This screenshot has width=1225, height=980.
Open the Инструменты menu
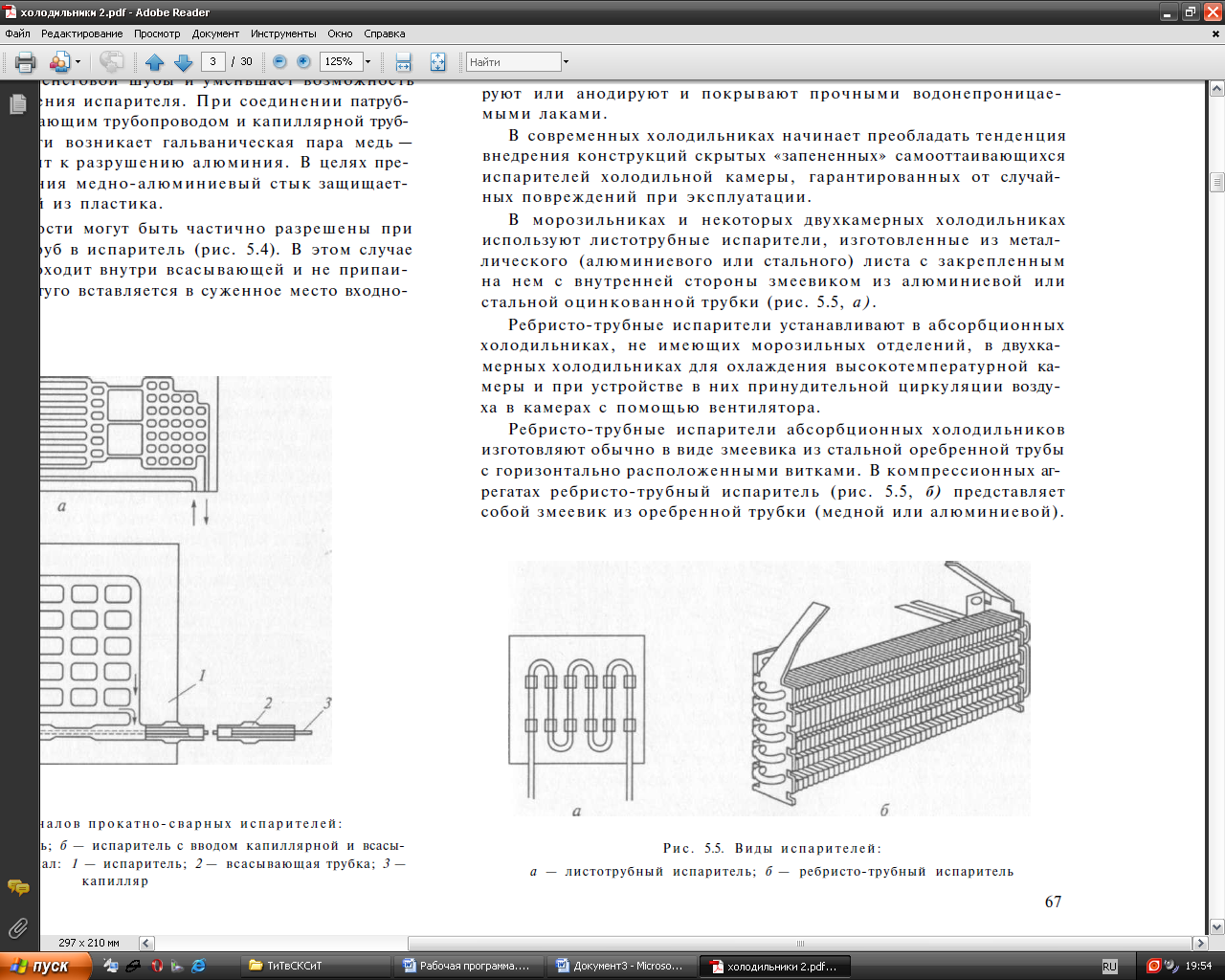[x=283, y=33]
